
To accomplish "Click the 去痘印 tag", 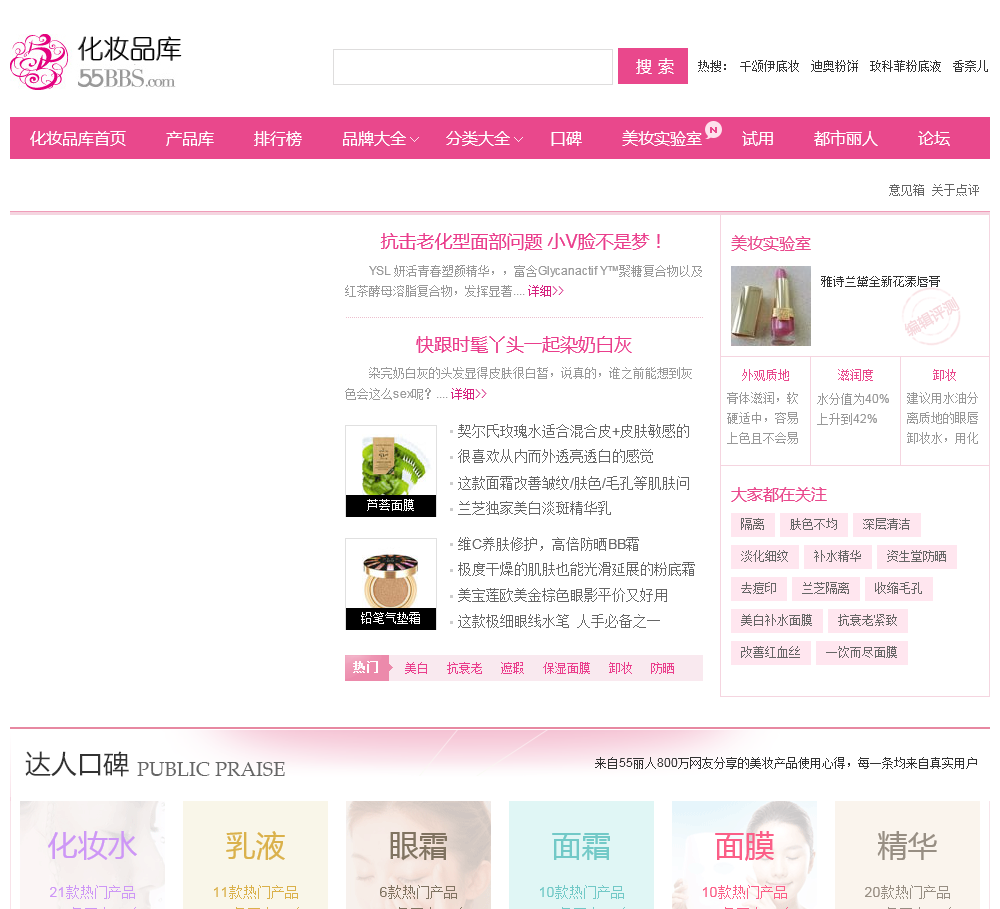I will coord(758,588).
